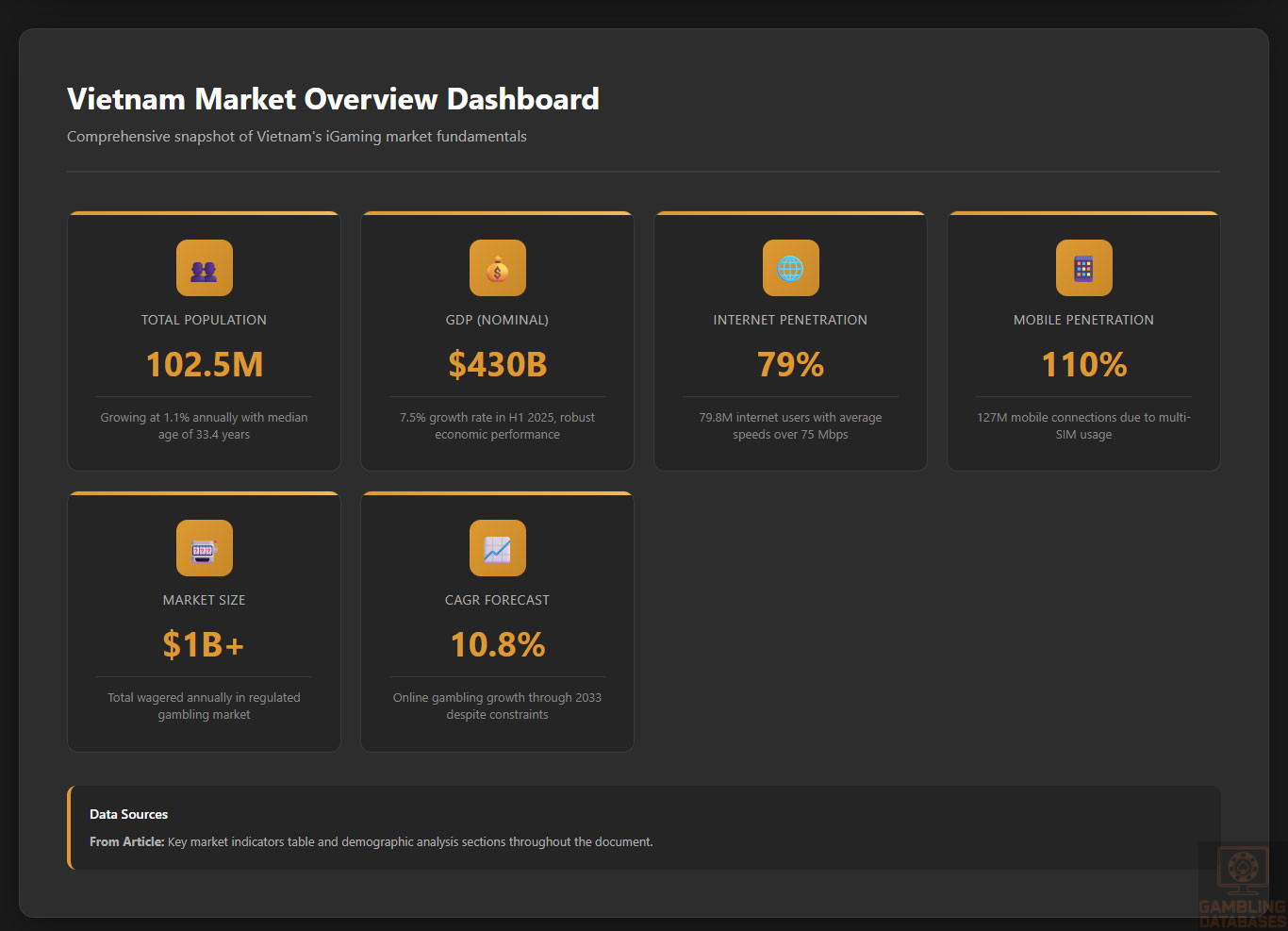Click the 10.8% CAGR forecast figure
The height and width of the screenshot is (931, 1288).
tap(497, 645)
